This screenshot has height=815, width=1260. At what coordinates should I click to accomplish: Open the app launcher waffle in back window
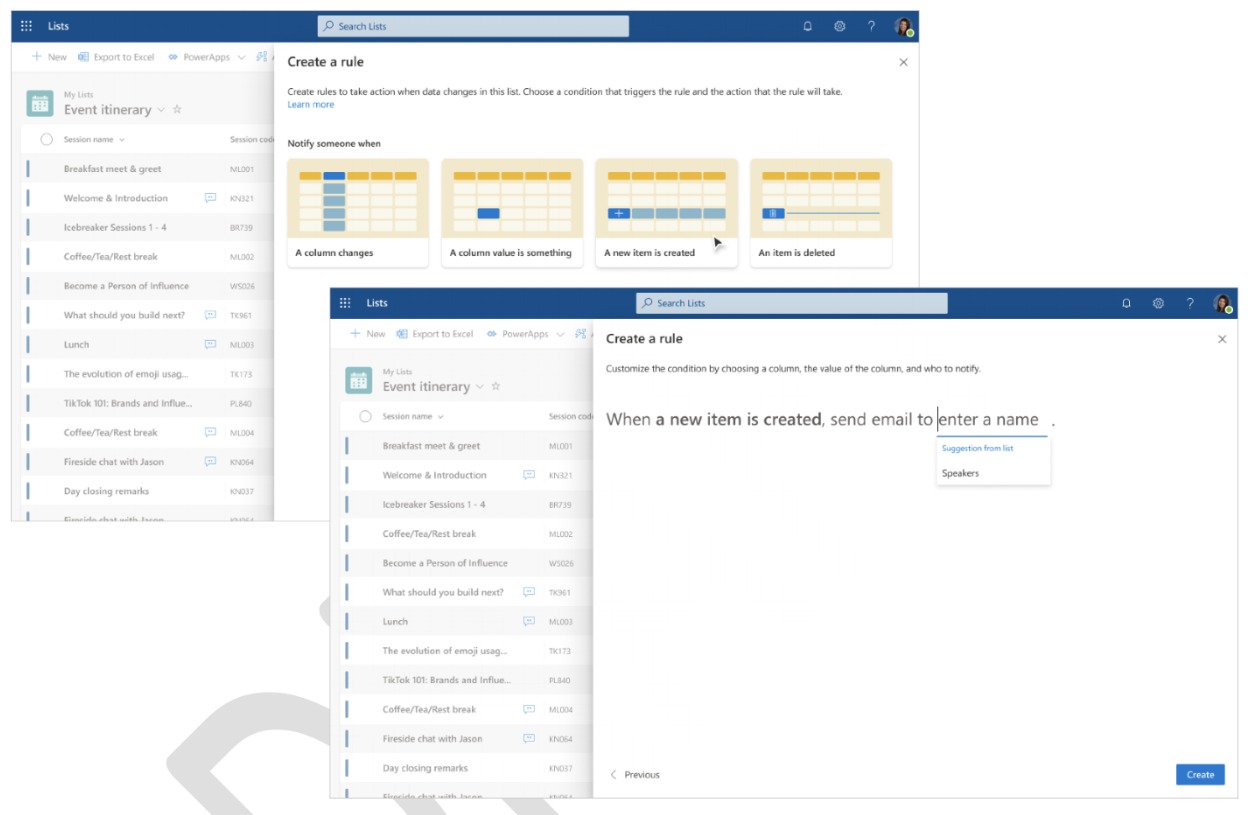click(x=27, y=27)
